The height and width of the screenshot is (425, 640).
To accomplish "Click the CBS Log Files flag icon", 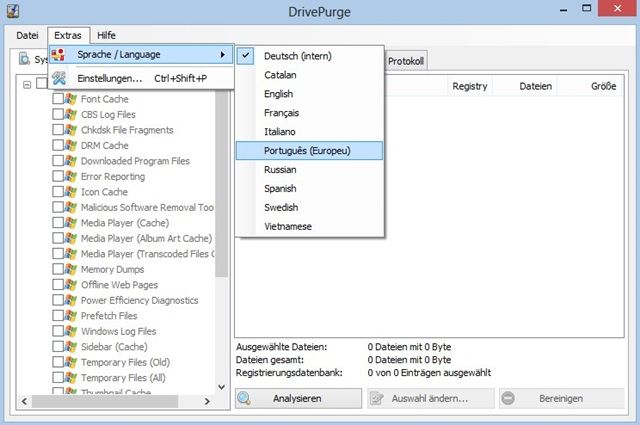I will point(71,114).
